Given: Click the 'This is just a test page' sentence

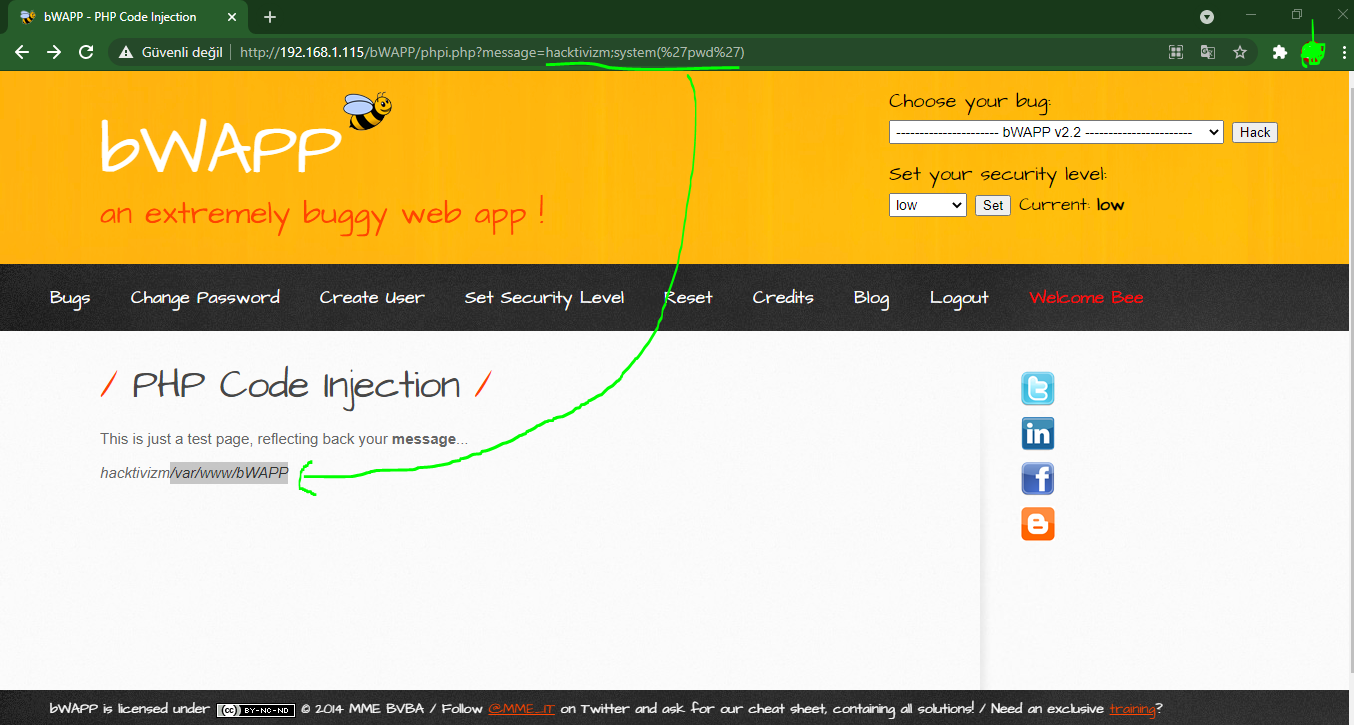Looking at the screenshot, I should pyautogui.click(x=284, y=439).
